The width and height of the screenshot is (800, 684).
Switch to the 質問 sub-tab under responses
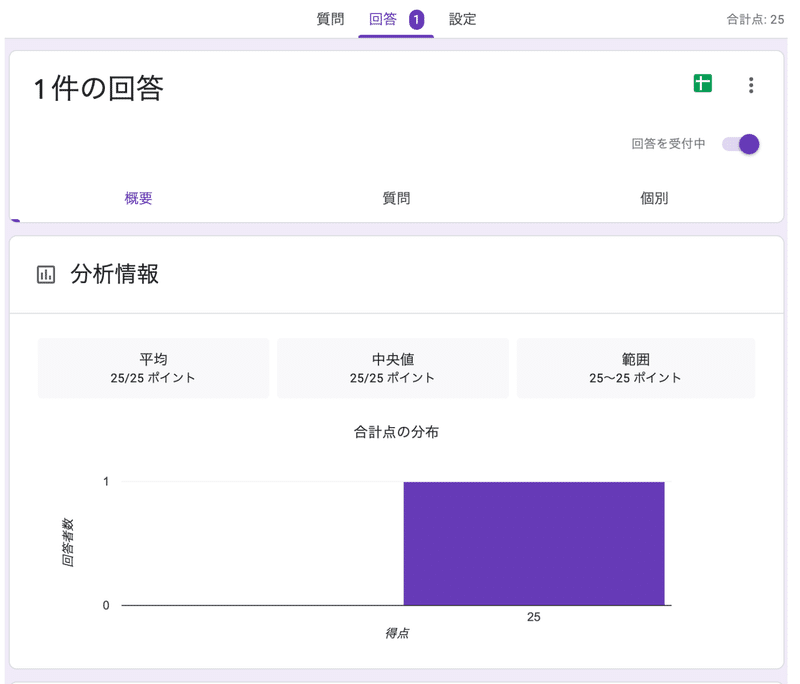tap(396, 198)
